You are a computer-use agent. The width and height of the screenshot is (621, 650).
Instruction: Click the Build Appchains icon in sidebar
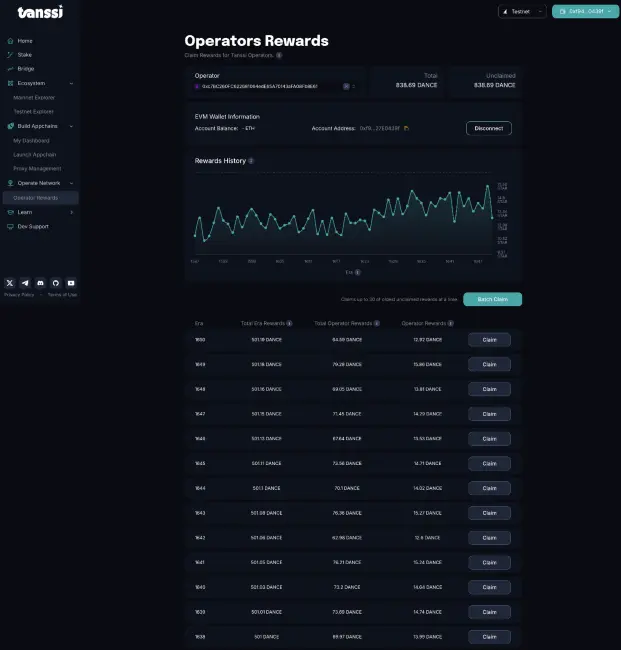[x=10, y=126]
